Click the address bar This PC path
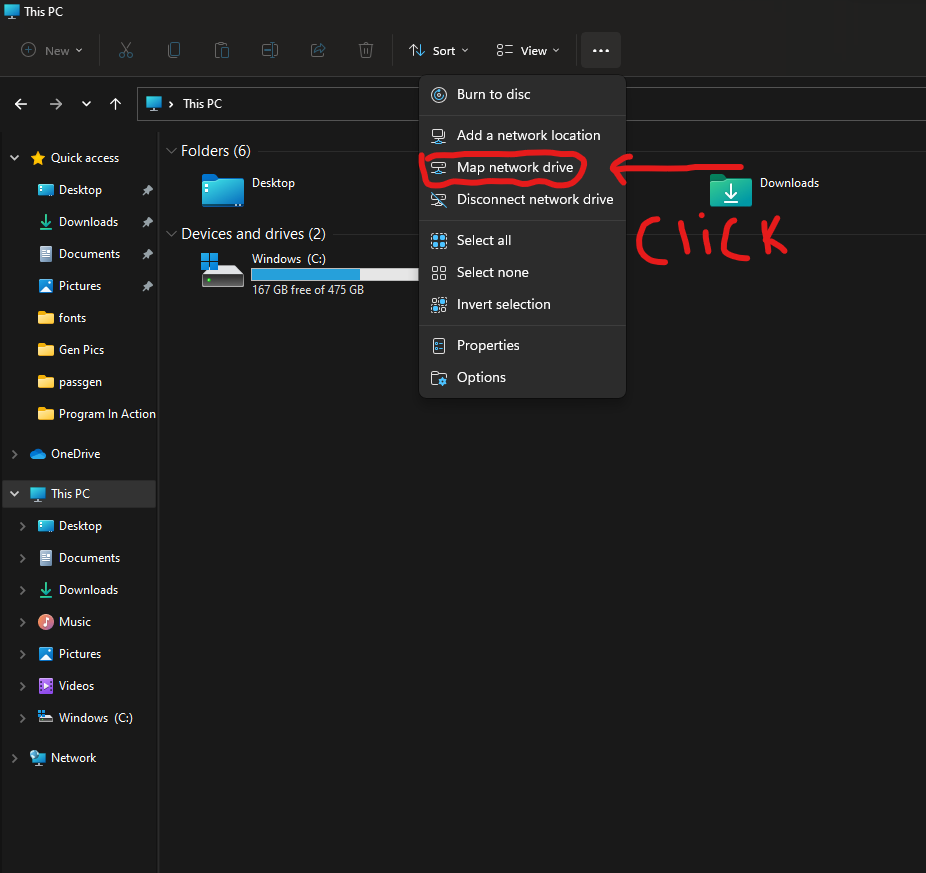Viewport: 926px width, 873px height. (203, 104)
